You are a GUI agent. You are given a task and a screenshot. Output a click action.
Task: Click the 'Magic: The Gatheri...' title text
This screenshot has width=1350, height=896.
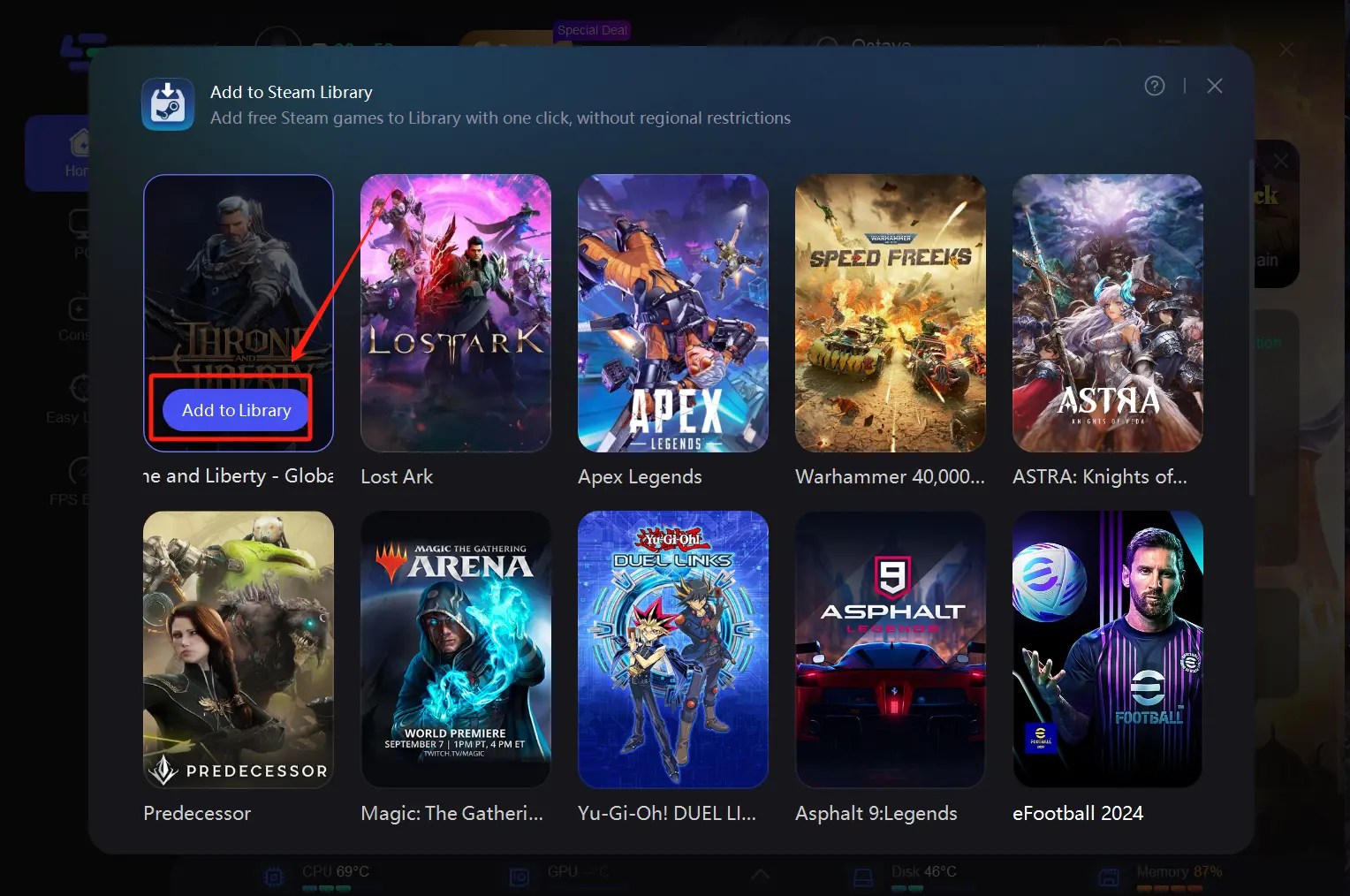[451, 813]
